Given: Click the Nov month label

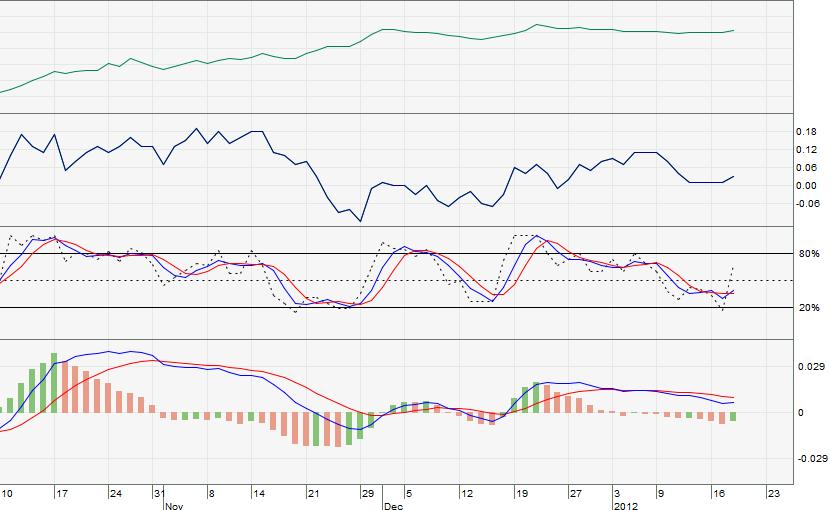Looking at the screenshot, I should [x=174, y=506].
